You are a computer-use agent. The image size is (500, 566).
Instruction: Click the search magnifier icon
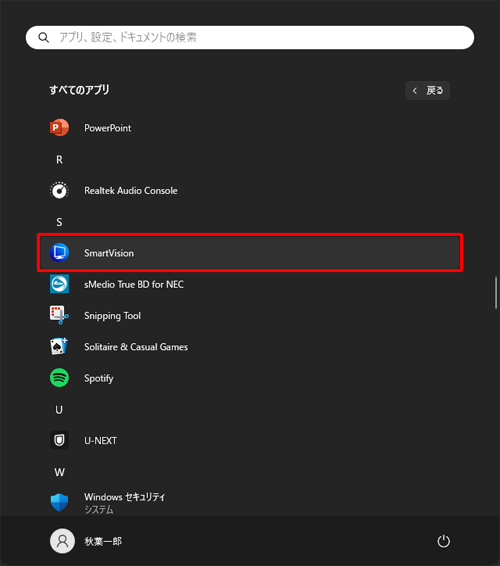(x=44, y=38)
